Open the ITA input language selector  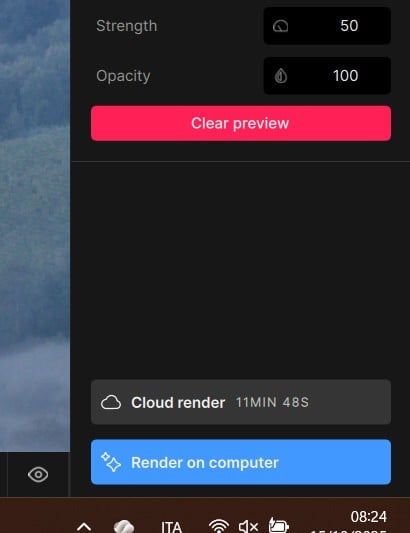pos(171,527)
